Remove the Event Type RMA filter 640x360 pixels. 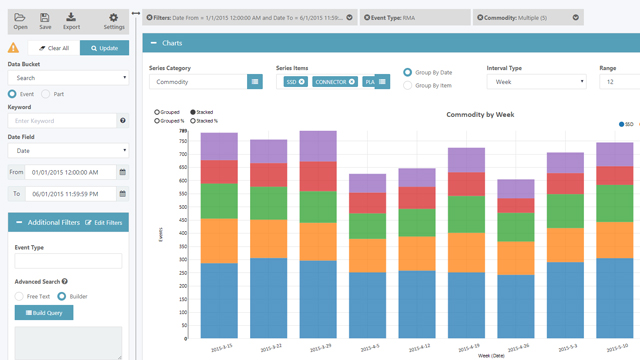point(367,18)
